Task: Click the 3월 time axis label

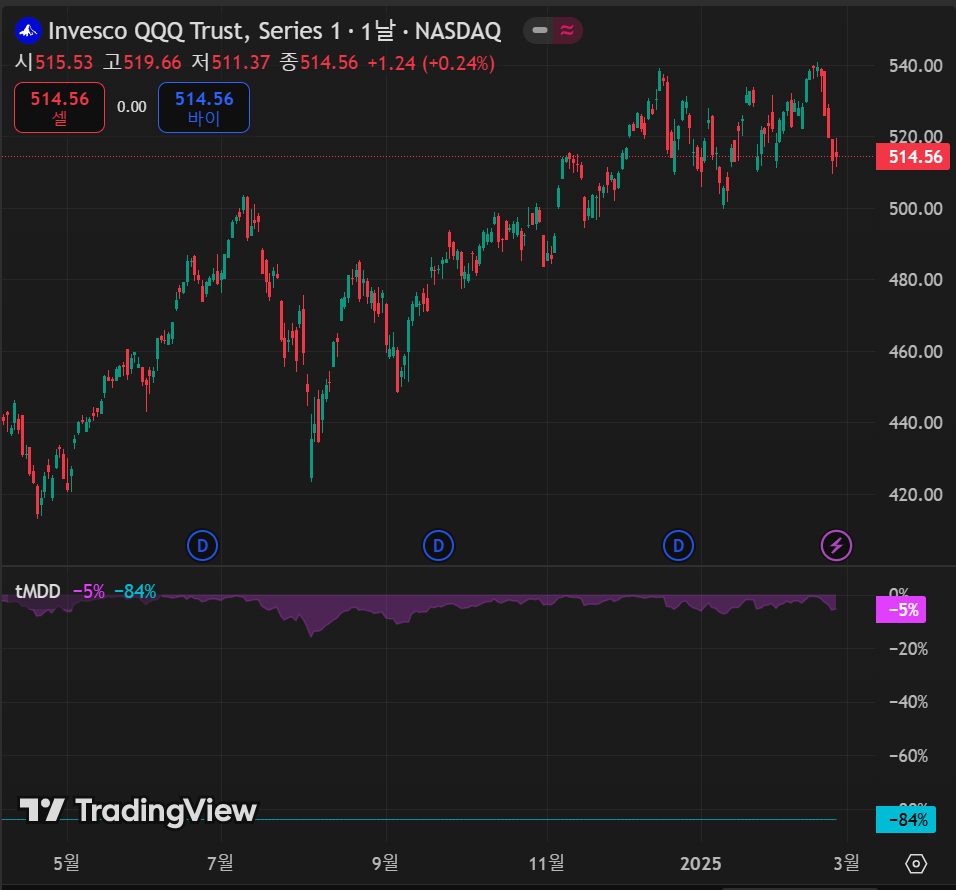Action: coord(846,863)
